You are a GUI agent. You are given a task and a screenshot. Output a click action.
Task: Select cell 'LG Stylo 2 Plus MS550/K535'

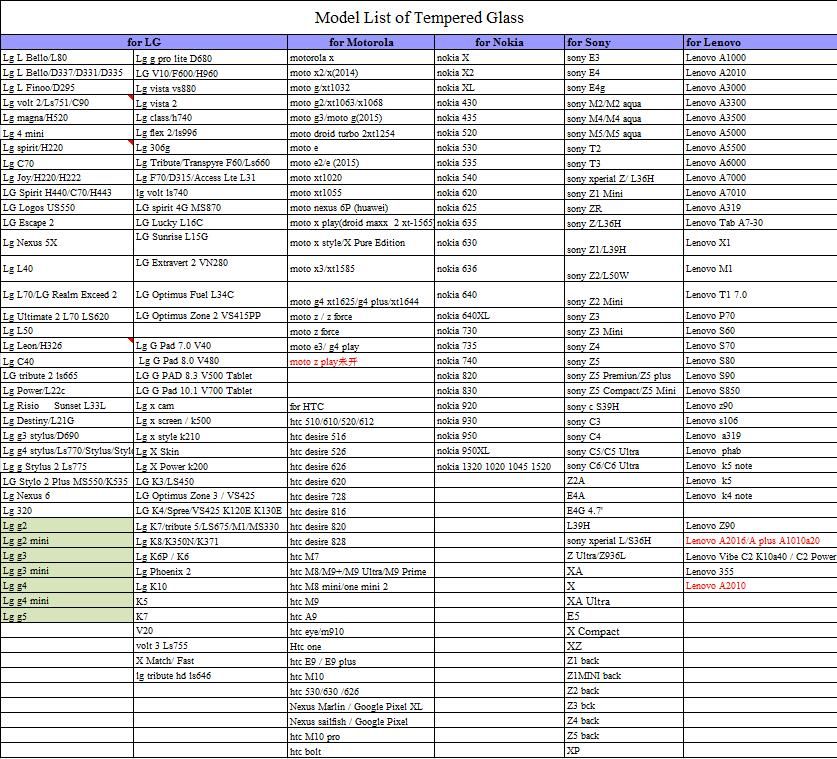click(x=67, y=481)
